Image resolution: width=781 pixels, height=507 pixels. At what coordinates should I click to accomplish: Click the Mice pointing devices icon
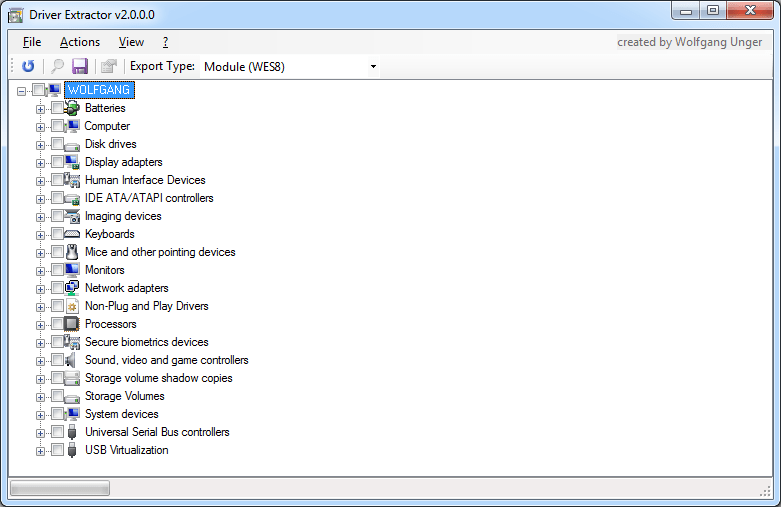coord(72,252)
